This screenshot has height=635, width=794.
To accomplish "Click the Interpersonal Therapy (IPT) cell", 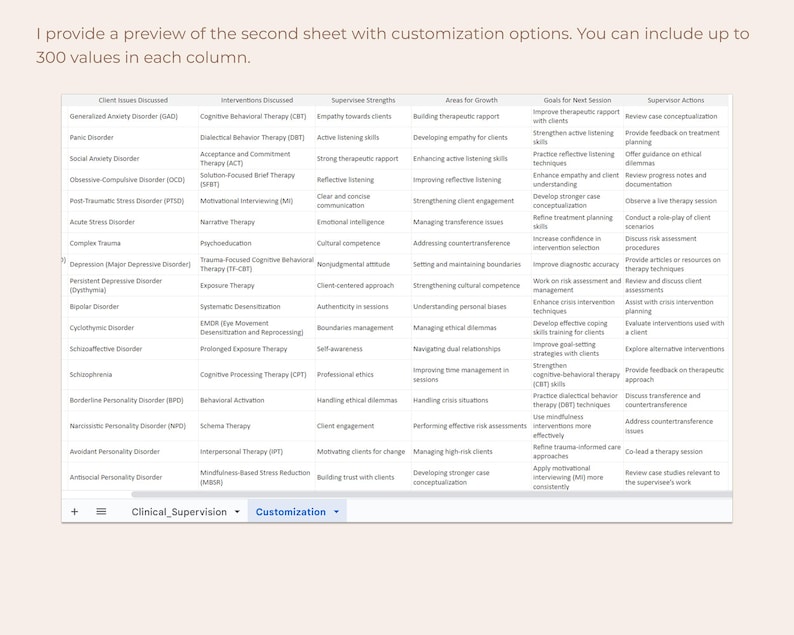I will [257, 452].
